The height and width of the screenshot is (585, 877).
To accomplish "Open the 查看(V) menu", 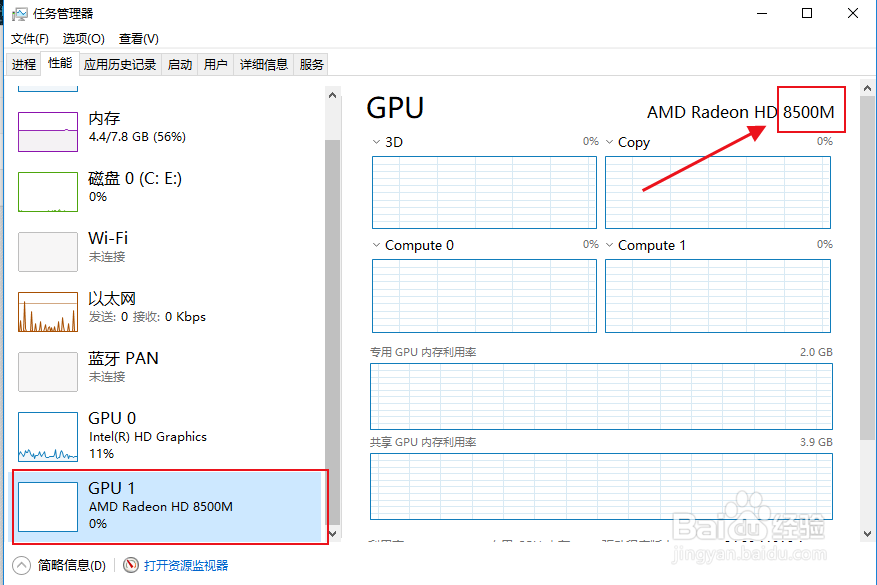I will pos(139,39).
